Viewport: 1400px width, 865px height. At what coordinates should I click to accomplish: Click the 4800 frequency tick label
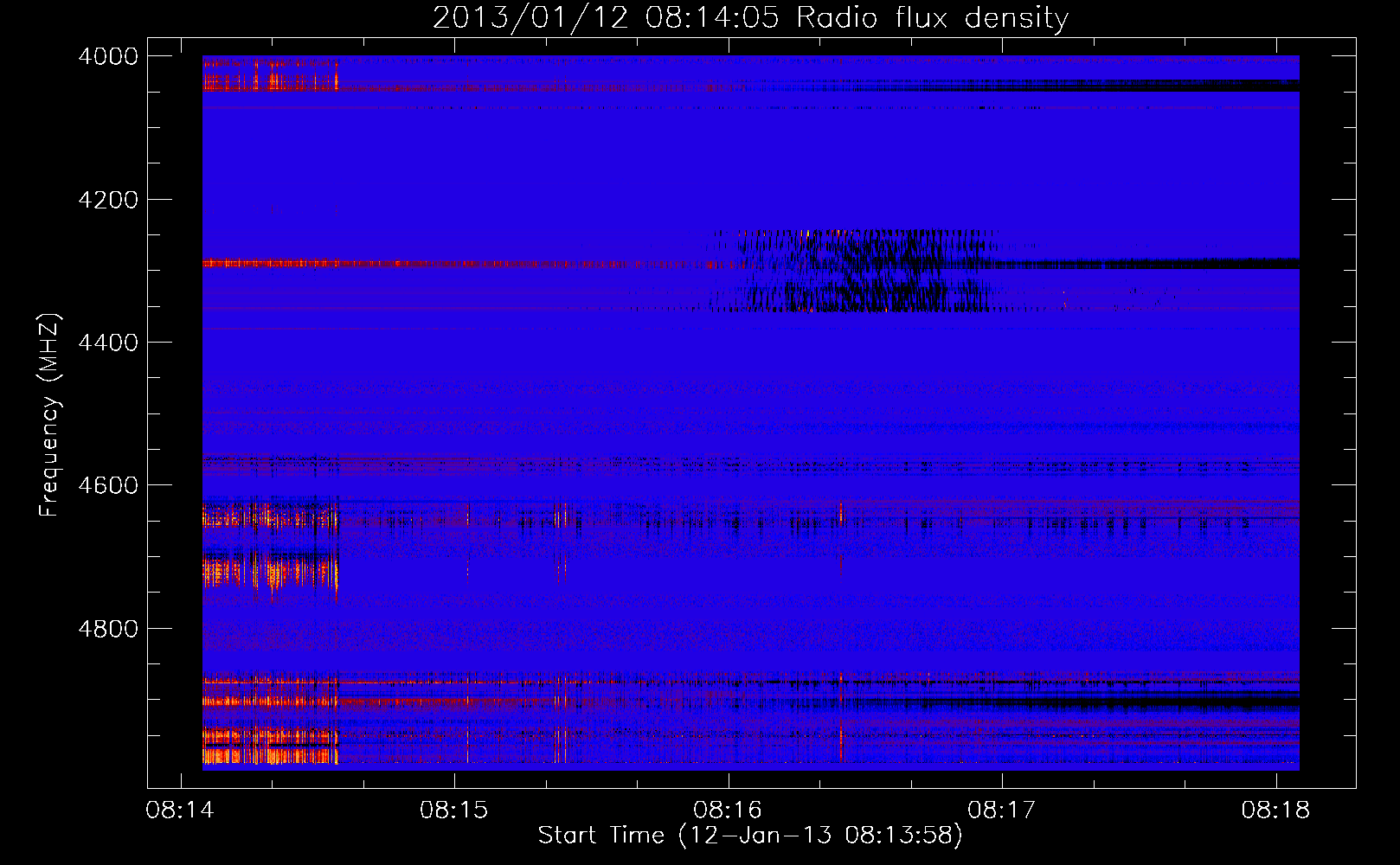108,629
